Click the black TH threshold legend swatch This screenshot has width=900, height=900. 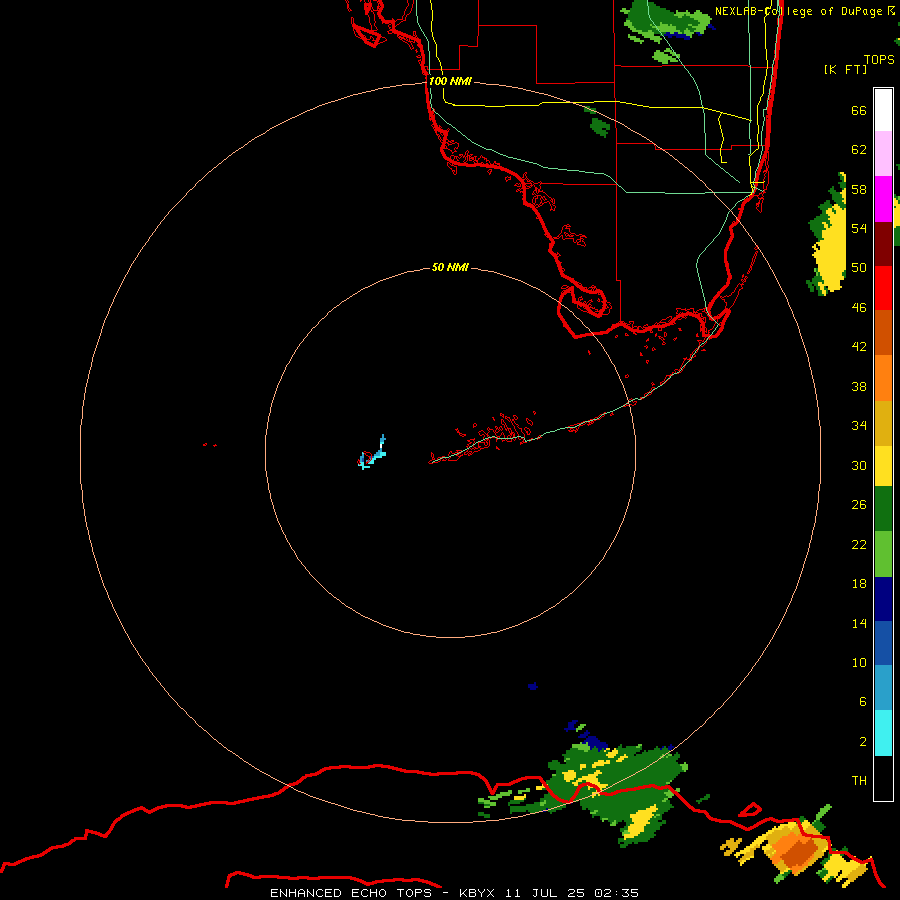point(883,778)
